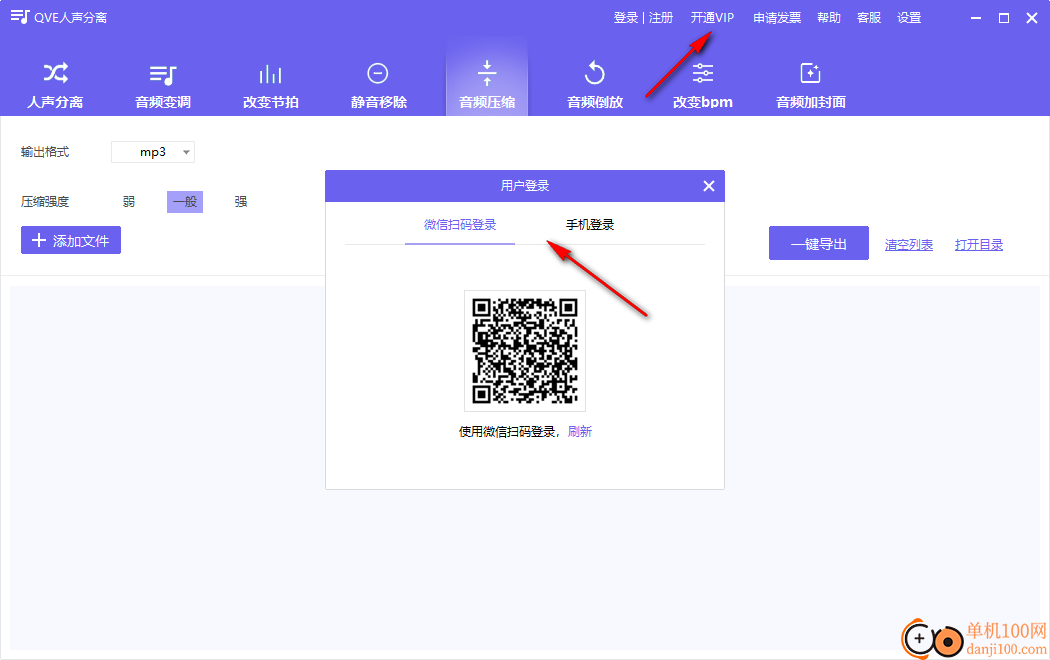1050x660 pixels.
Task: Switch to 手机登录 tab
Action: pyautogui.click(x=590, y=225)
